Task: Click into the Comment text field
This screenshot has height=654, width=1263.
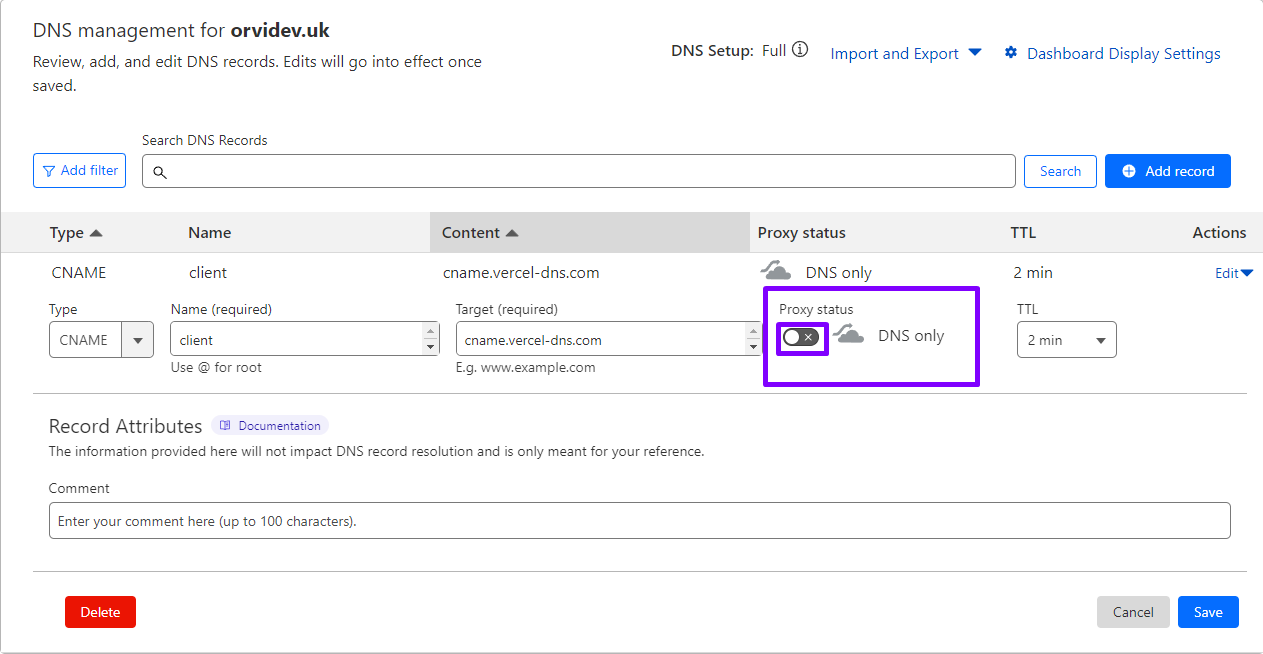Action: pos(639,521)
